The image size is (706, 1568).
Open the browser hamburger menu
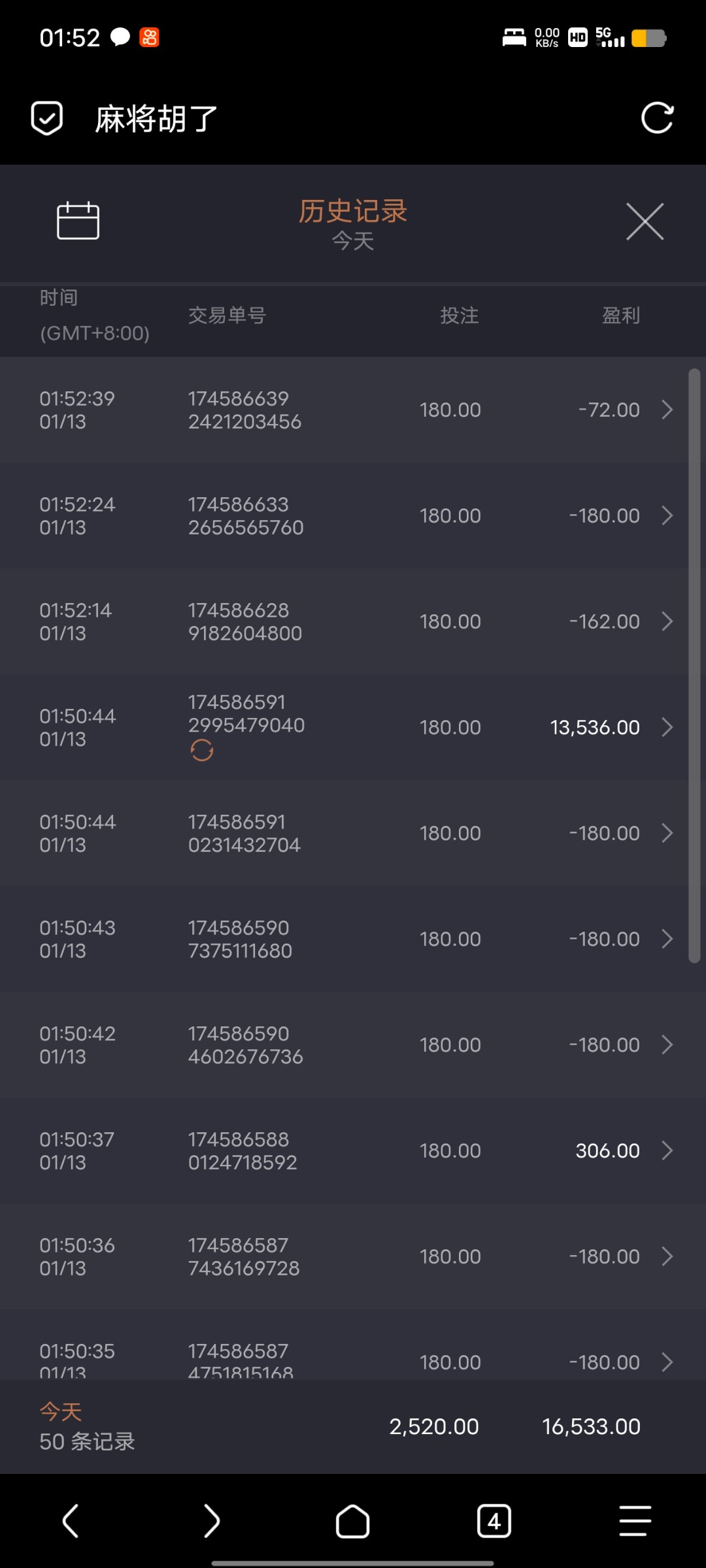[635, 1521]
